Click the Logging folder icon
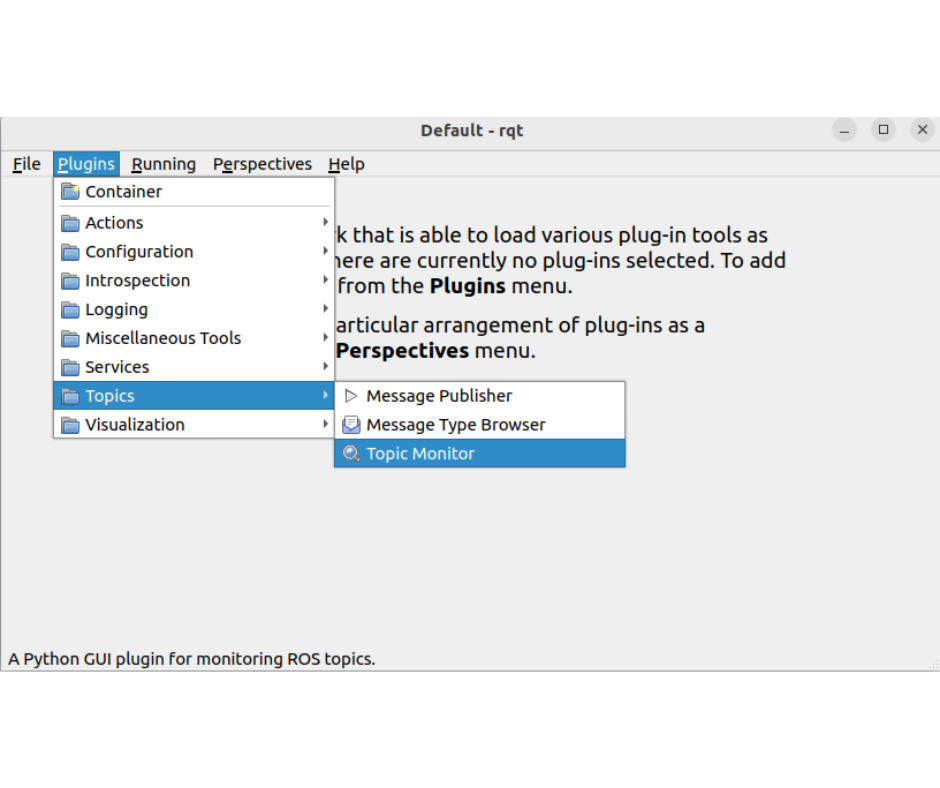Viewport: 940px width, 788px height. 70,310
